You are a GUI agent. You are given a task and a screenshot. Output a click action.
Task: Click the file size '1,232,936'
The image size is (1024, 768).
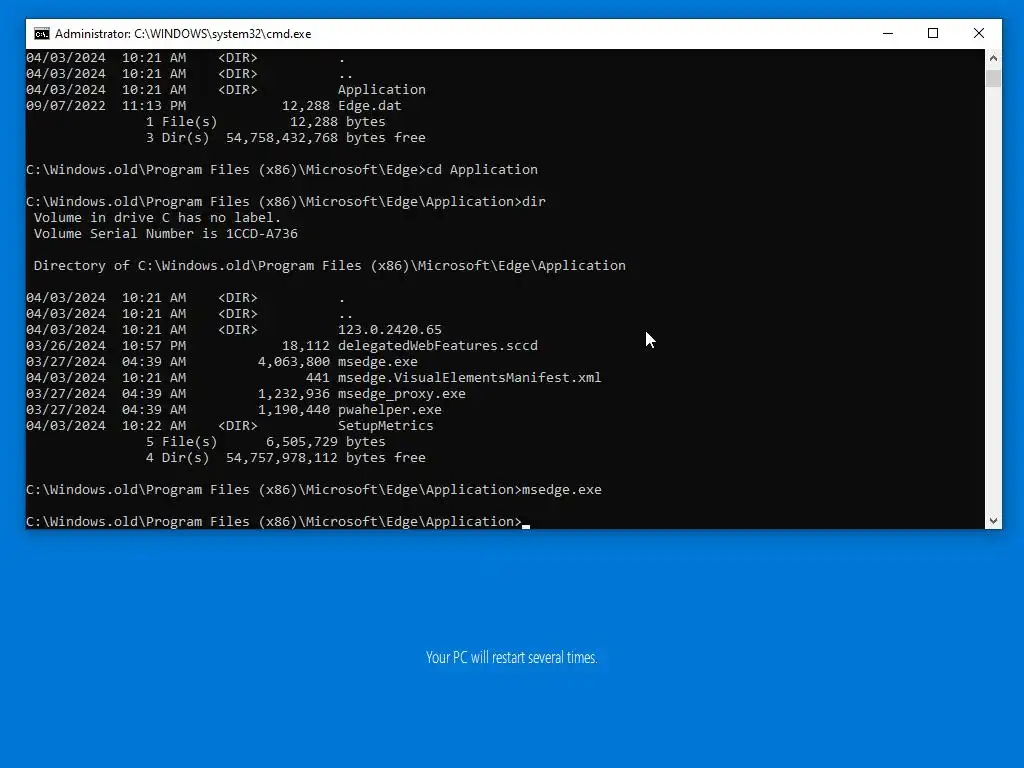coord(294,394)
